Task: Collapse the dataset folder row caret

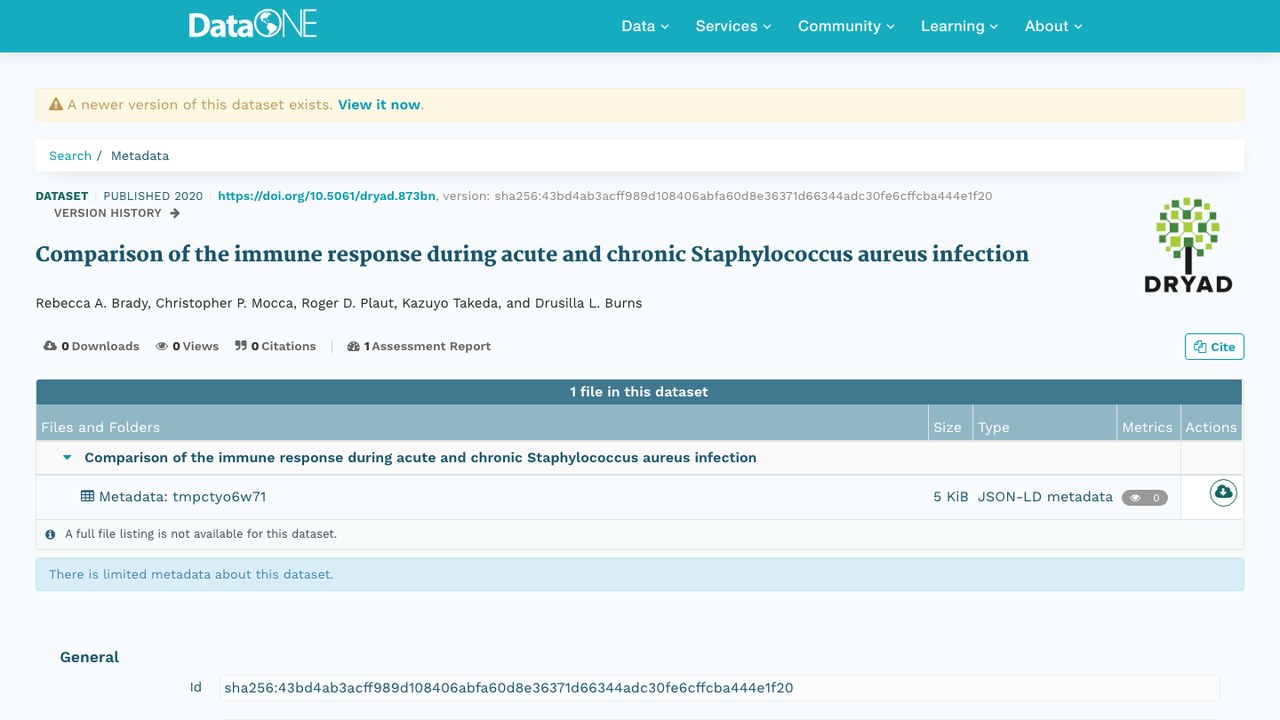Action: (x=67, y=458)
